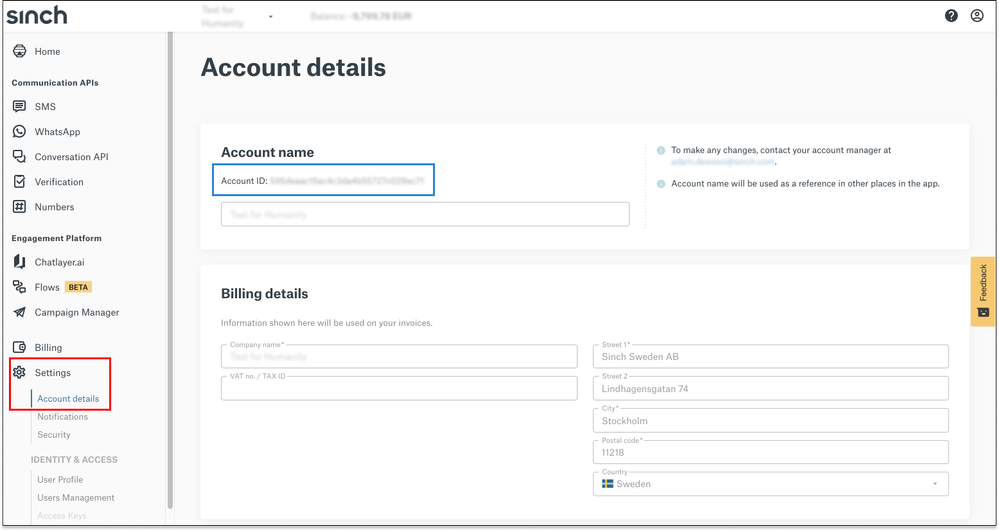Open the help question mark icon

[951, 16]
